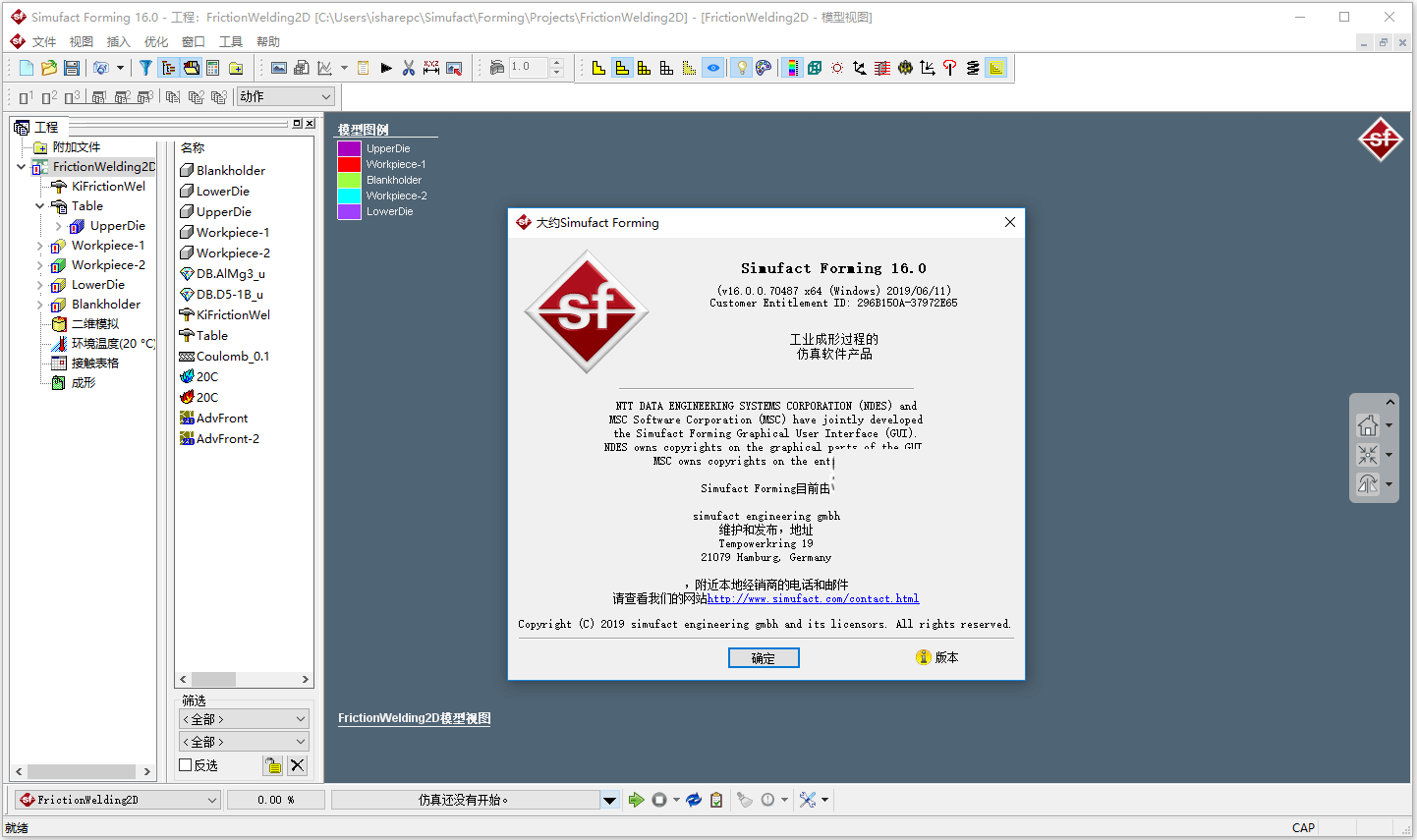Image resolution: width=1417 pixels, height=840 pixels.
Task: Expand the Workpiece-1 tree node
Action: tap(39, 246)
